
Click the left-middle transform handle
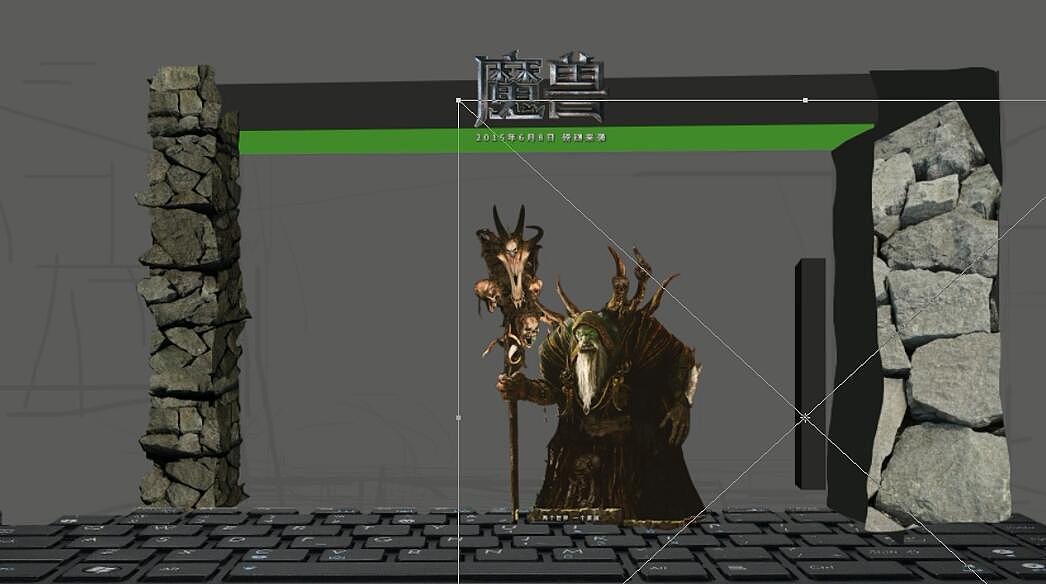click(x=458, y=418)
